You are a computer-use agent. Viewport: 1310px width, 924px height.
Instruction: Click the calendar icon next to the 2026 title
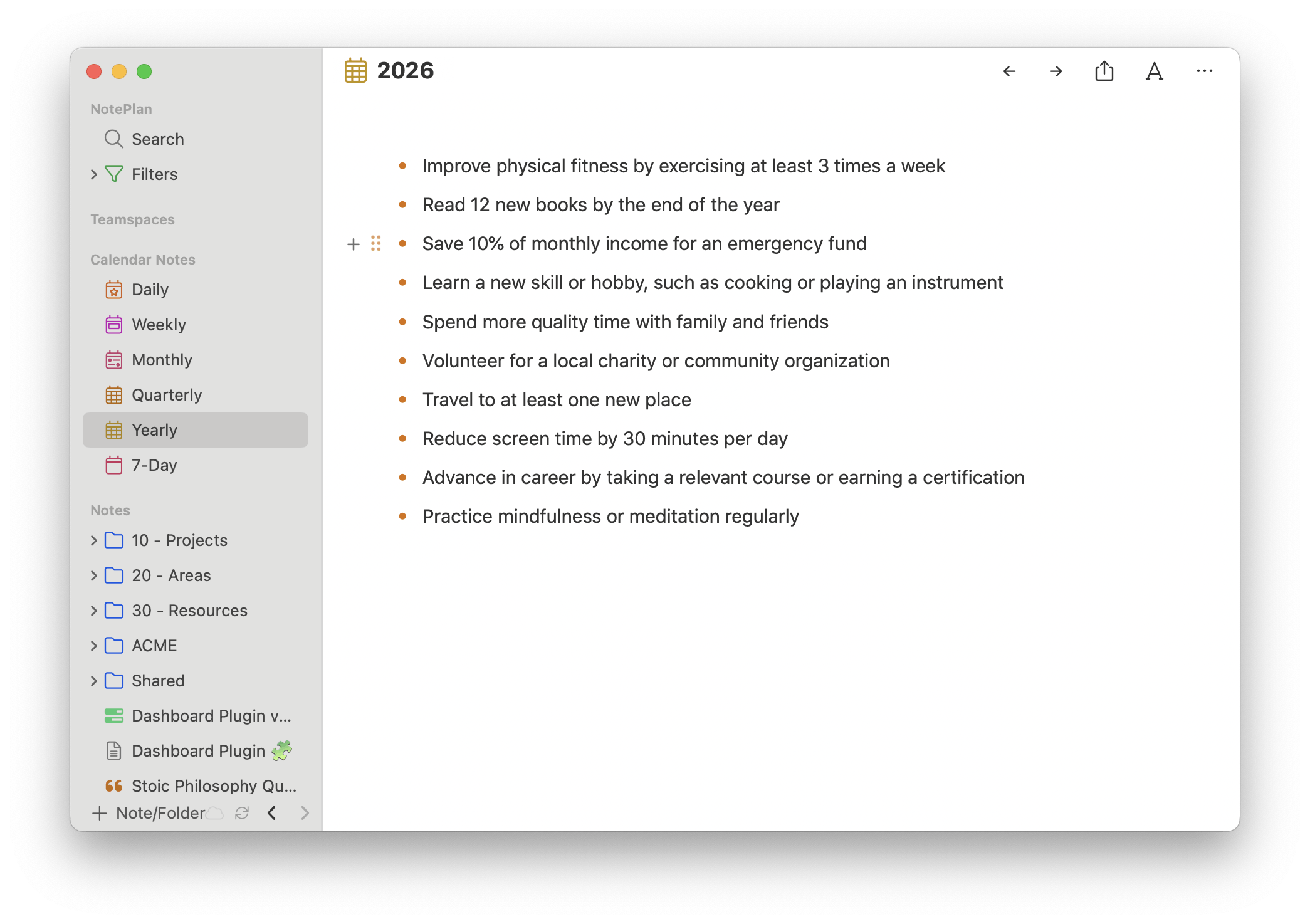355,71
